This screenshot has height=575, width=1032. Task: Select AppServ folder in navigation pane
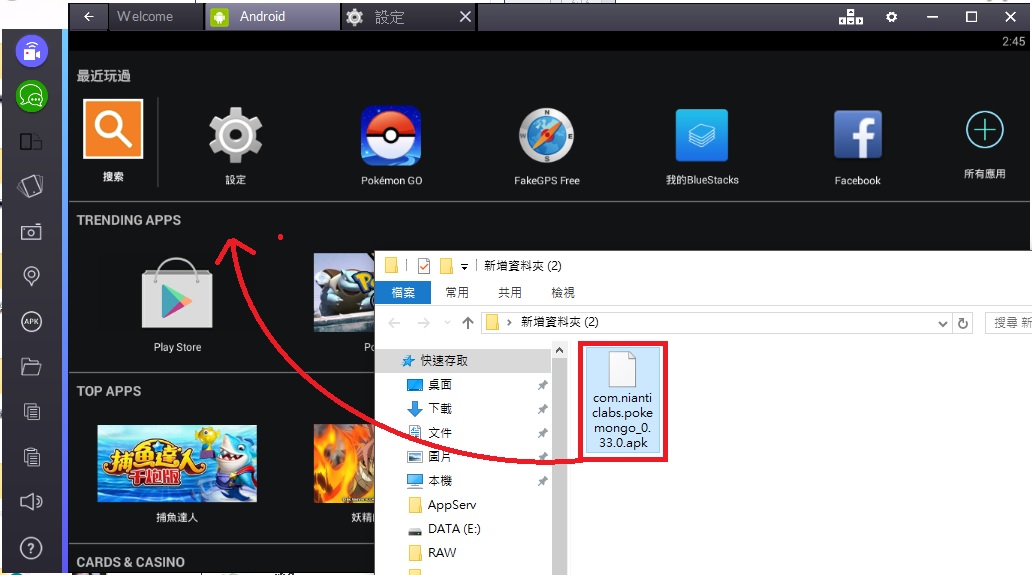[x=452, y=505]
